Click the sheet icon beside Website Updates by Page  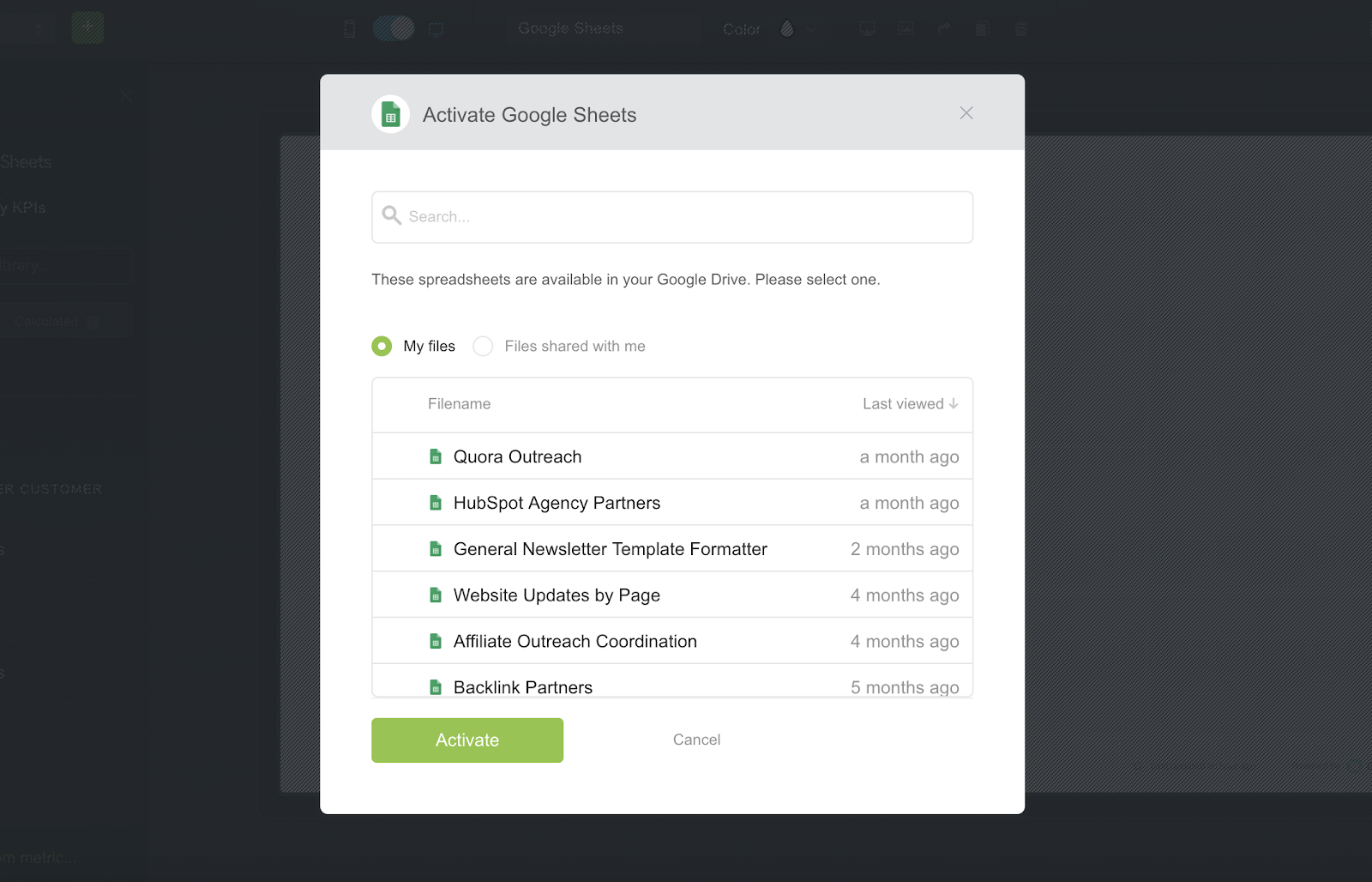coord(436,595)
